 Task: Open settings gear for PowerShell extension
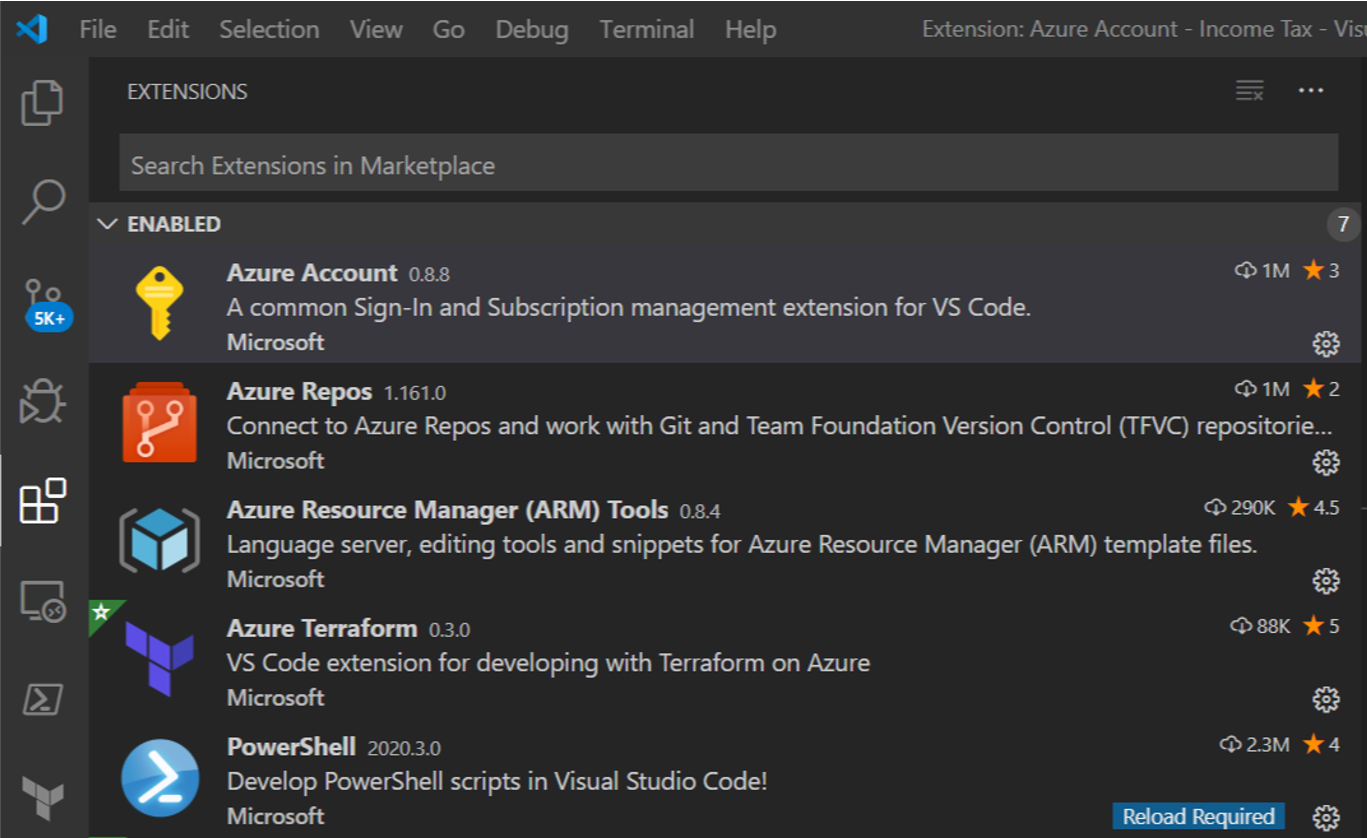coord(1326,816)
